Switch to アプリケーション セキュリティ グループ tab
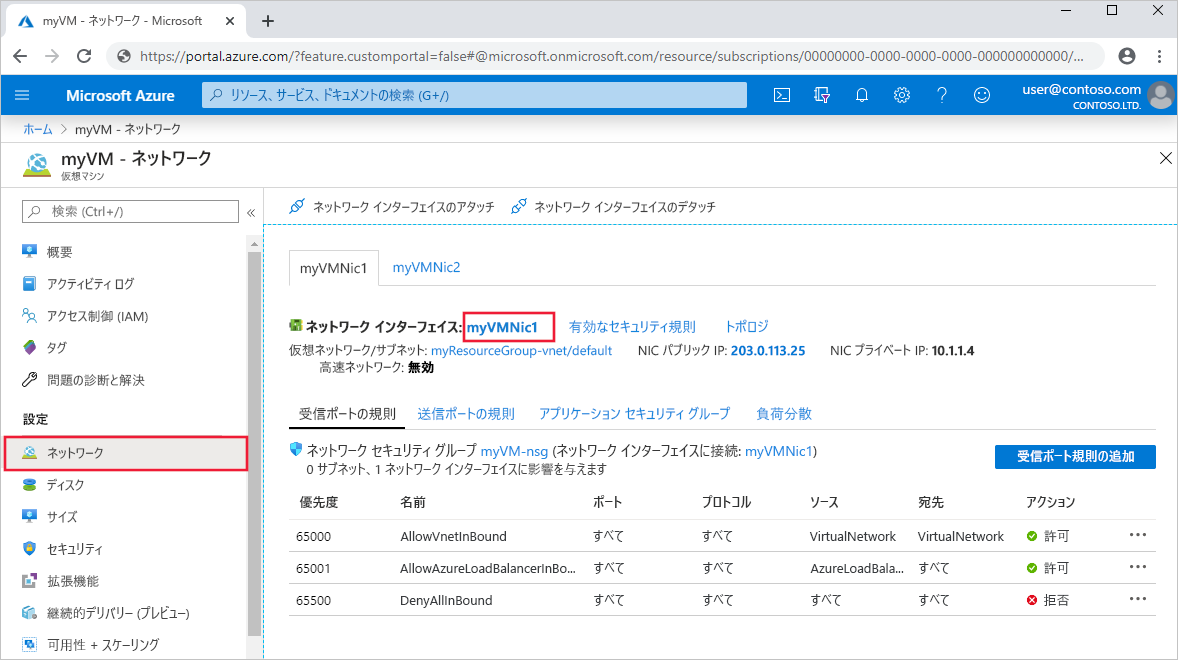Viewport: 1178px width, 660px height. tap(634, 414)
